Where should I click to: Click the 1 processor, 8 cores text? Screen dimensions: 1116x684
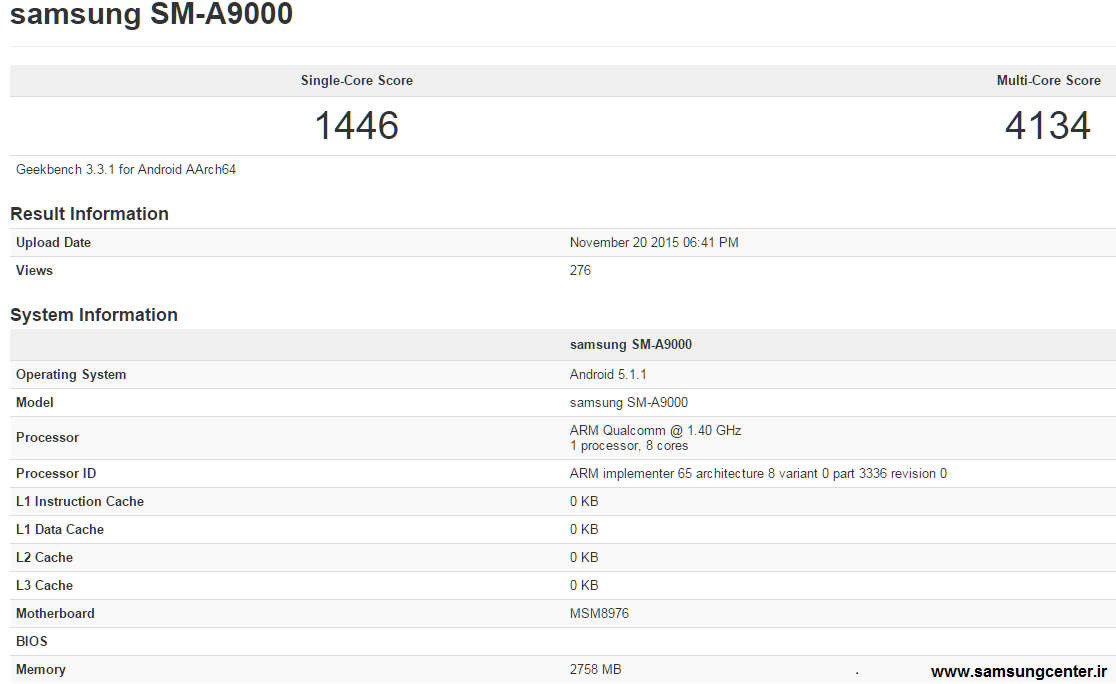tap(628, 446)
